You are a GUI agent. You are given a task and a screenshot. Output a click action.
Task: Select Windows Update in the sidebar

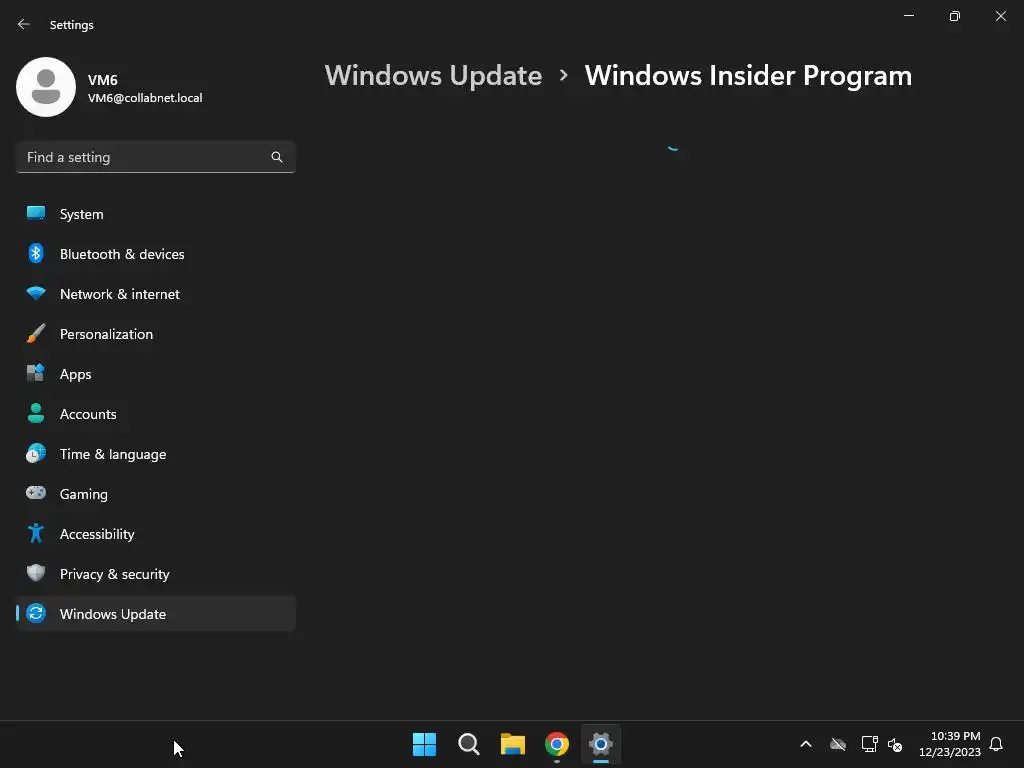tap(155, 614)
